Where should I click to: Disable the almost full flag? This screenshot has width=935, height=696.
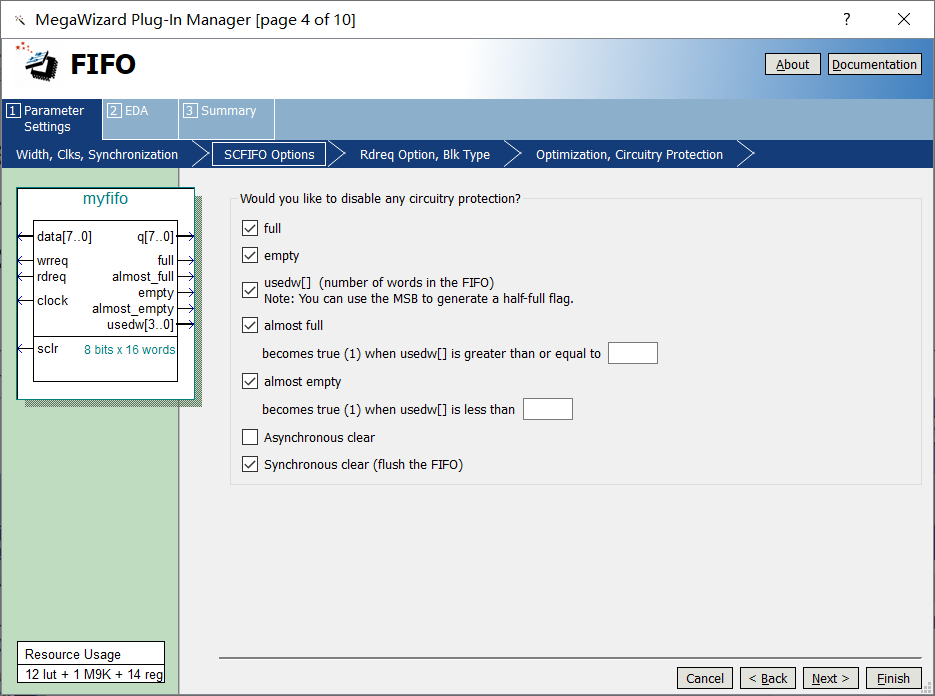point(249,324)
